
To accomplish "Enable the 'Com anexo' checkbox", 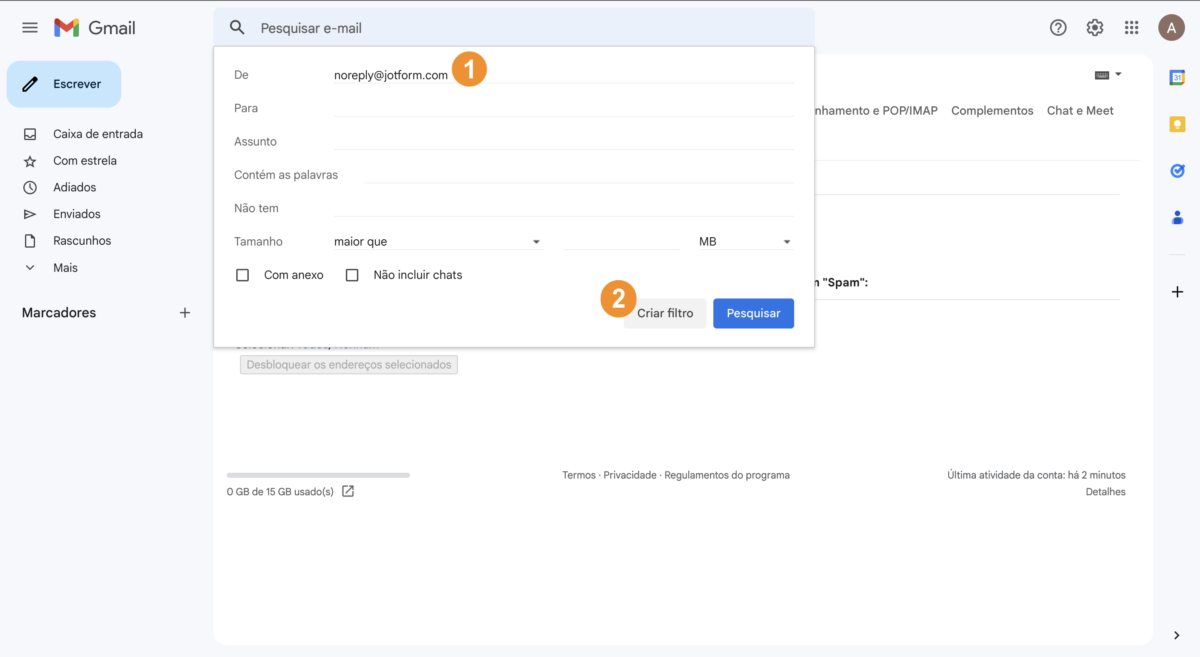I will coord(242,275).
